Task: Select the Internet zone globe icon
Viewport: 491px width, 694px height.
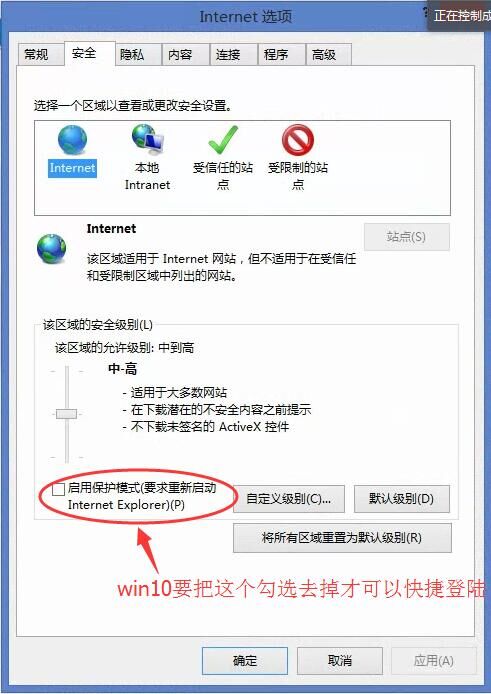Action: coord(72,140)
